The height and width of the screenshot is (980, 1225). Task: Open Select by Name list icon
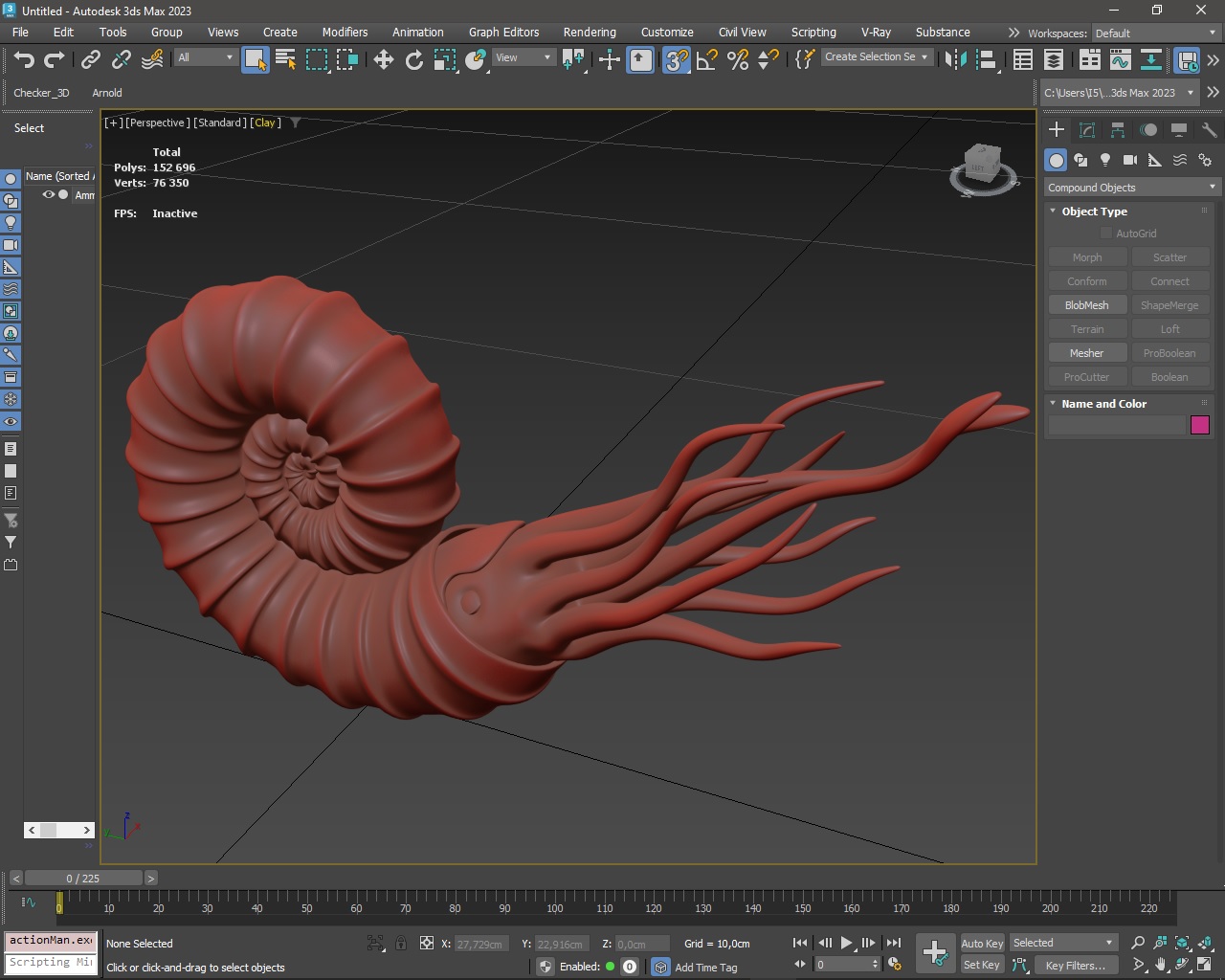285,59
